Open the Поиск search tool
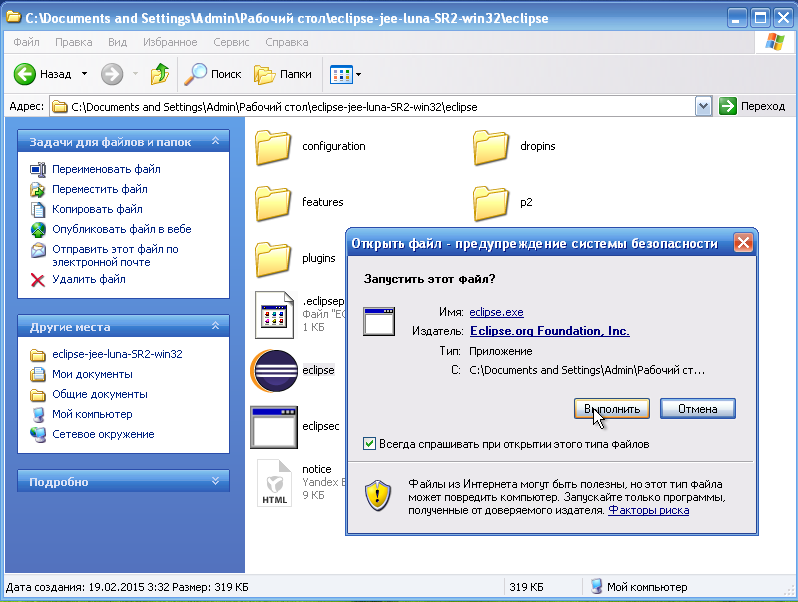 (x=213, y=74)
